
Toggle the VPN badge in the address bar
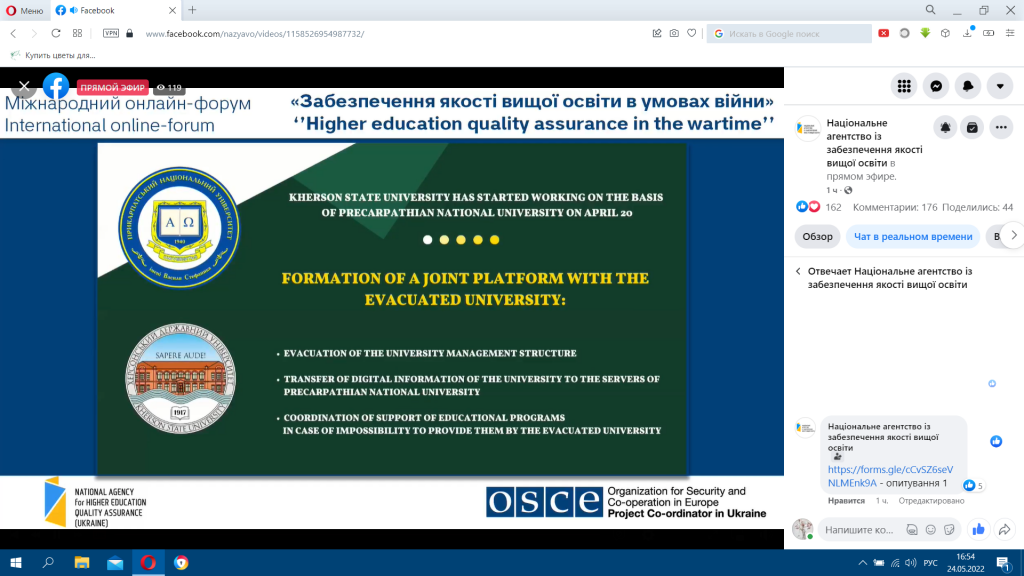coord(111,33)
